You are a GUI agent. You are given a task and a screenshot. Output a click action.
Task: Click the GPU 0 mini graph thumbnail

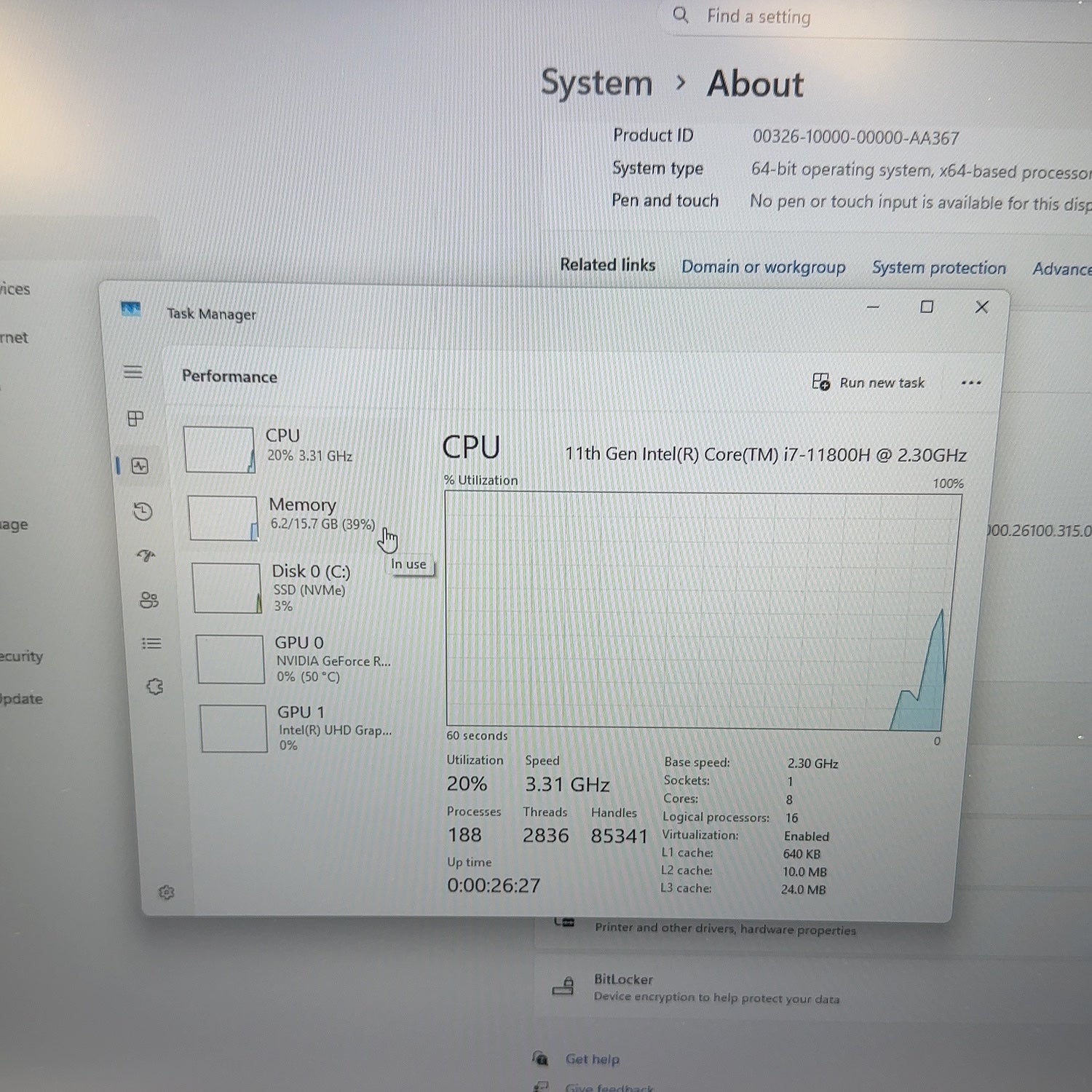point(230,660)
